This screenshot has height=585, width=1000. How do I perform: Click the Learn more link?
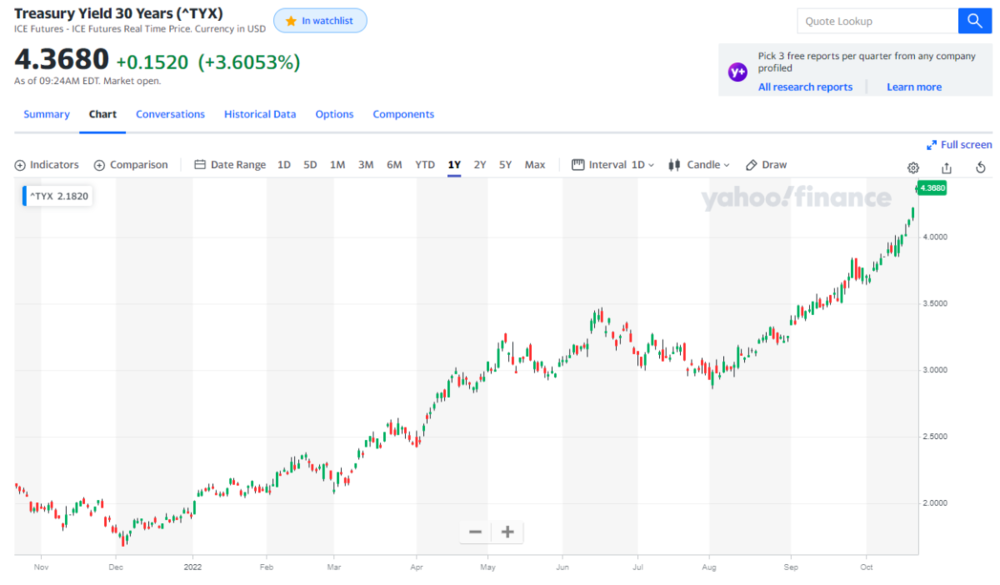click(x=914, y=87)
